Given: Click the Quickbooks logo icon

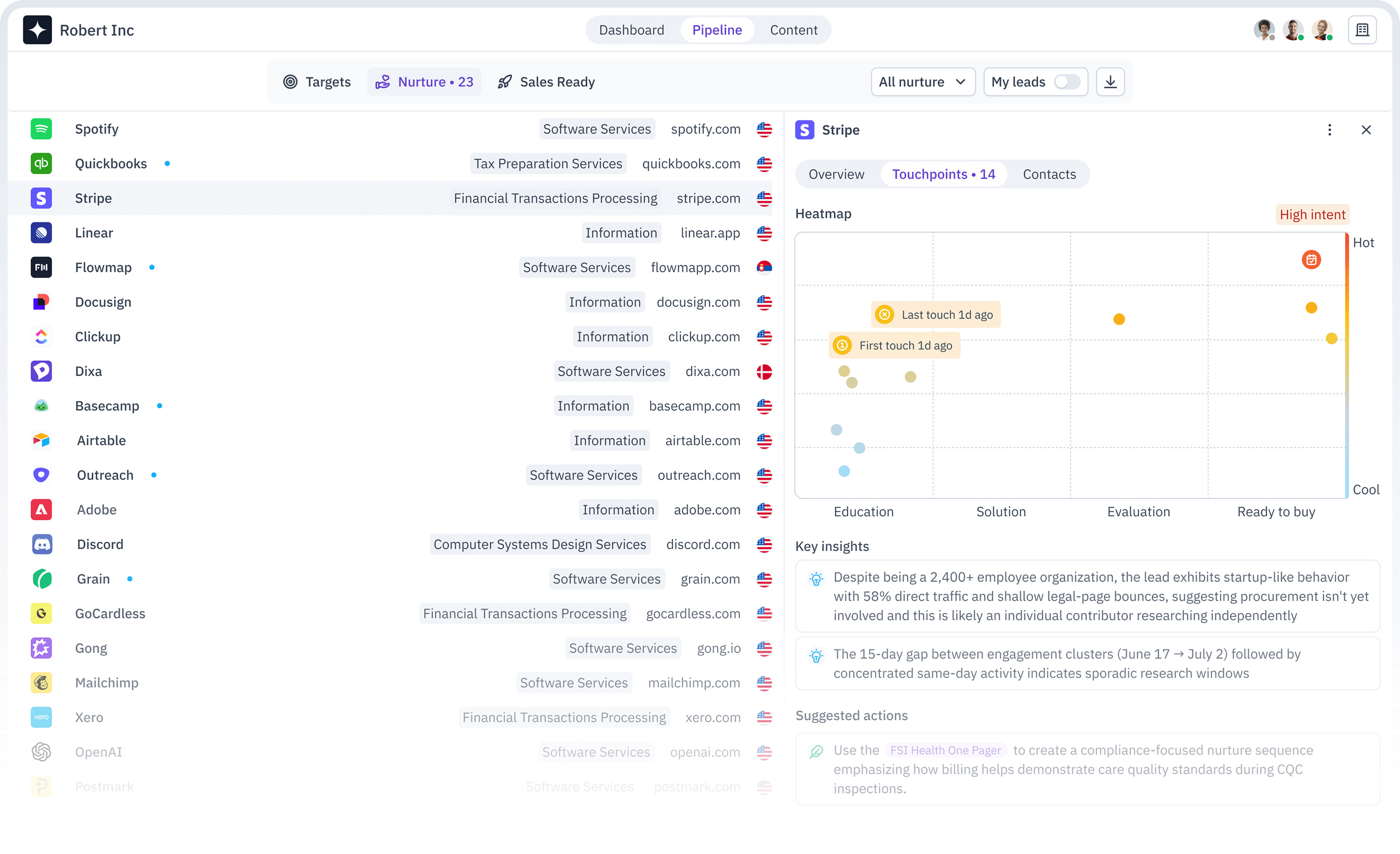Looking at the screenshot, I should click(41, 164).
